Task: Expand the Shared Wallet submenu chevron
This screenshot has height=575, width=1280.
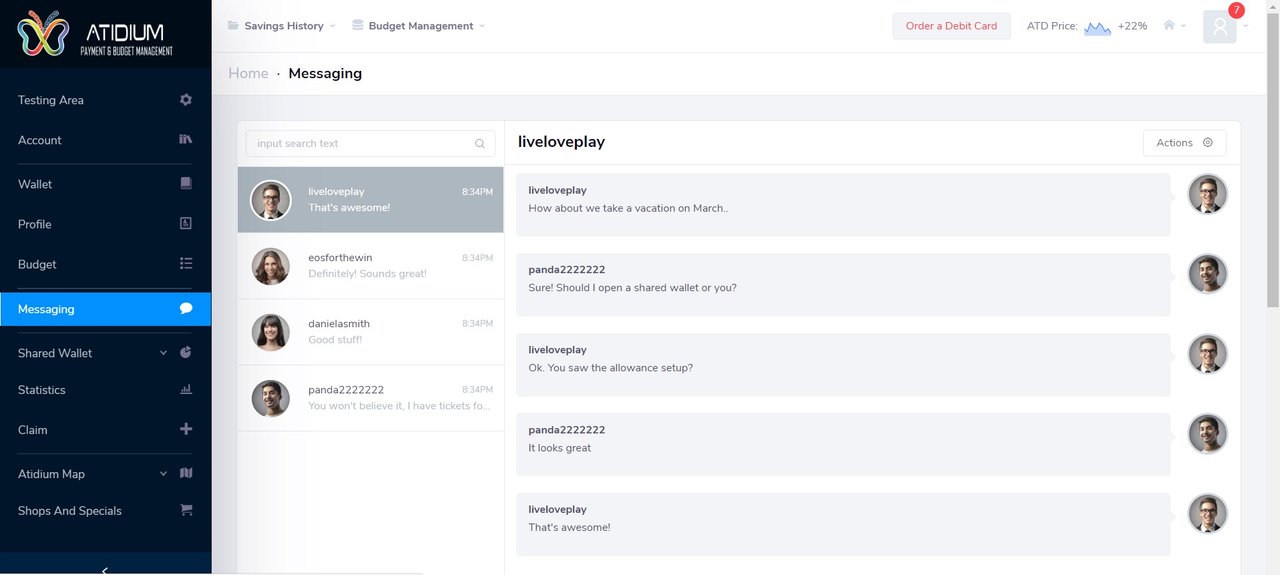Action: pyautogui.click(x=163, y=353)
